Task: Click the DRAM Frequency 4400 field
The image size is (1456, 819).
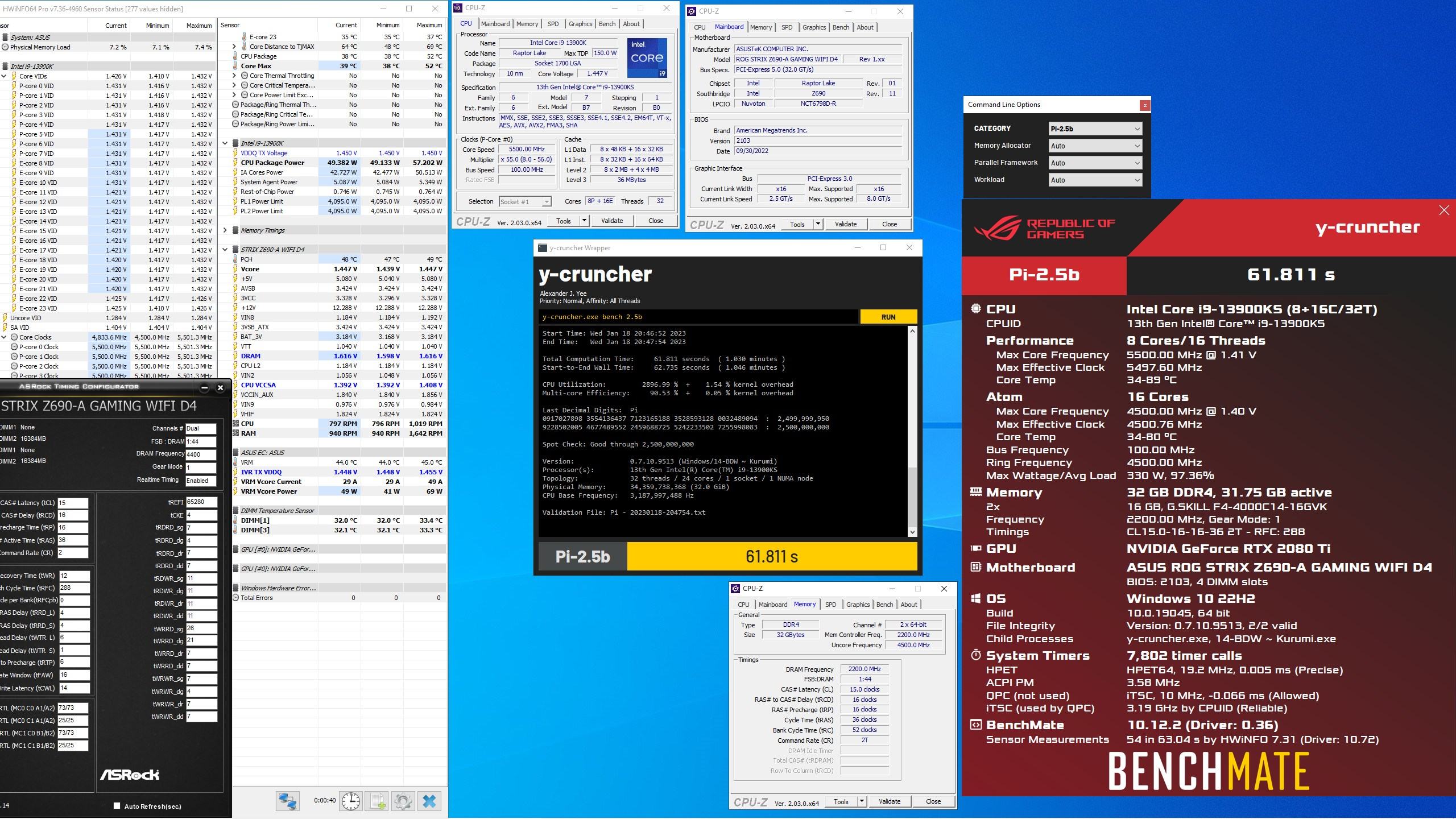Action: [x=201, y=454]
